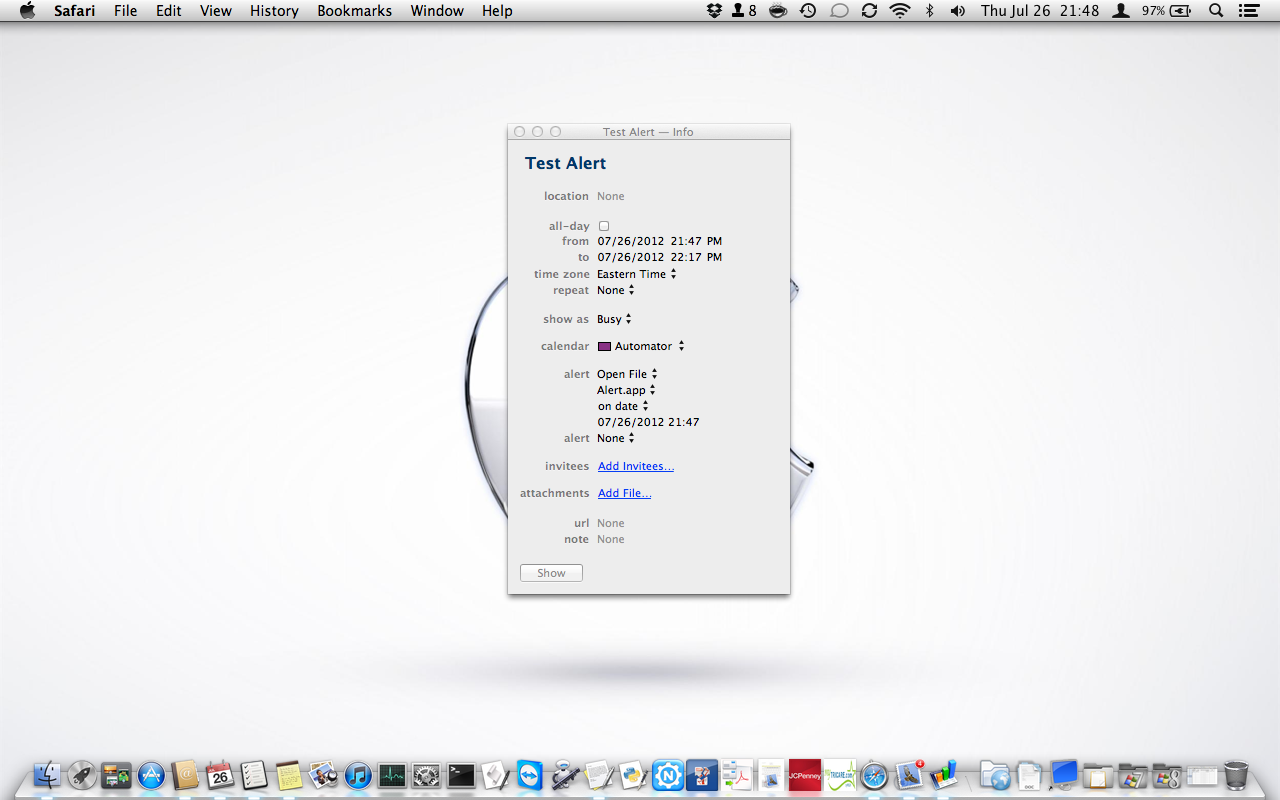Open the alert timing 'on date' dropdown
Image resolution: width=1280 pixels, height=800 pixels.
click(x=624, y=406)
